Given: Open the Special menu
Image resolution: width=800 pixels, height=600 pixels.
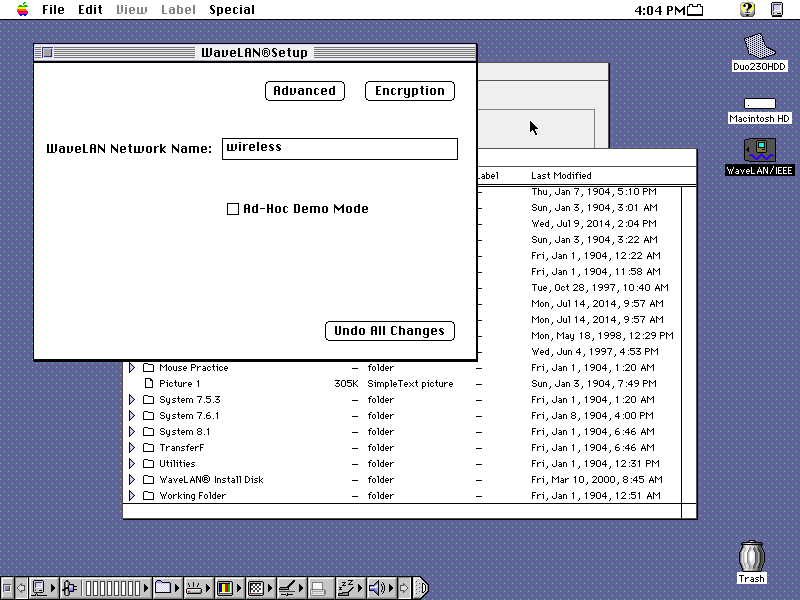Looking at the screenshot, I should (x=232, y=10).
